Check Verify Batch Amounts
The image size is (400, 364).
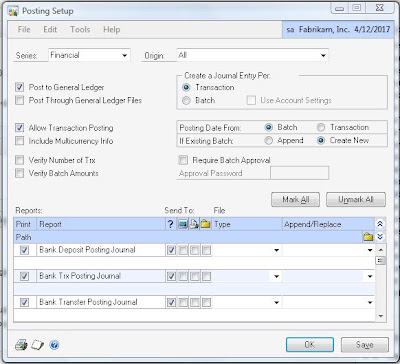tap(20, 173)
